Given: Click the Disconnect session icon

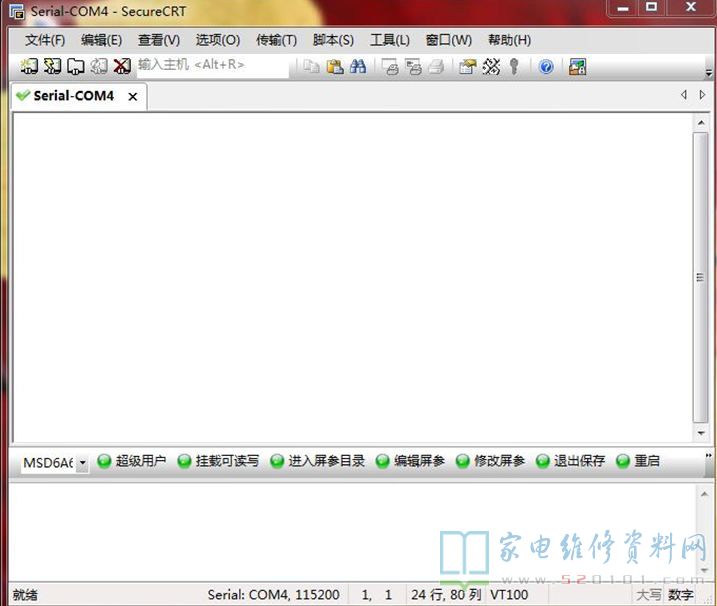Looking at the screenshot, I should pyautogui.click(x=122, y=66).
